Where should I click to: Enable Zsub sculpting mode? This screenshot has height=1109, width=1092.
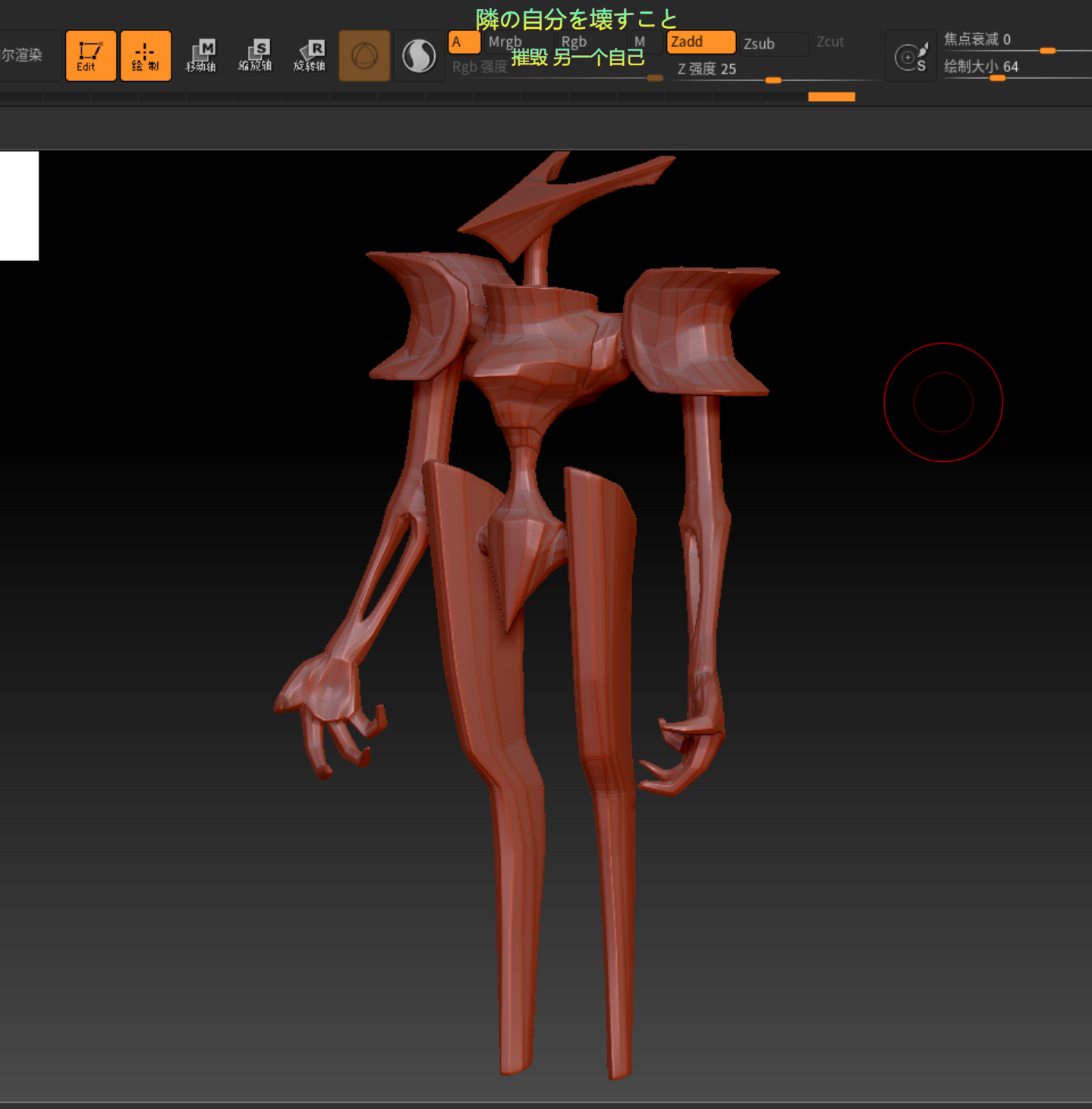pos(773,44)
